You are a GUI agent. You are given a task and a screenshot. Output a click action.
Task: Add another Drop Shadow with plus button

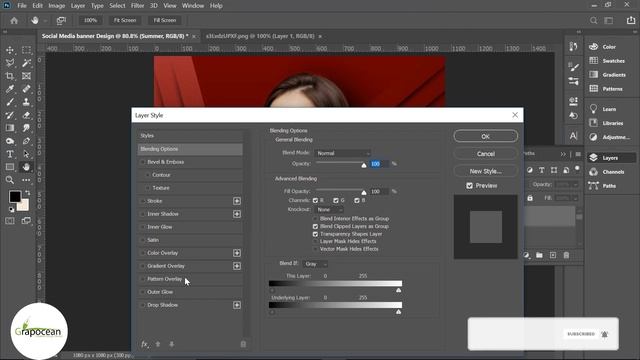tap(237, 305)
